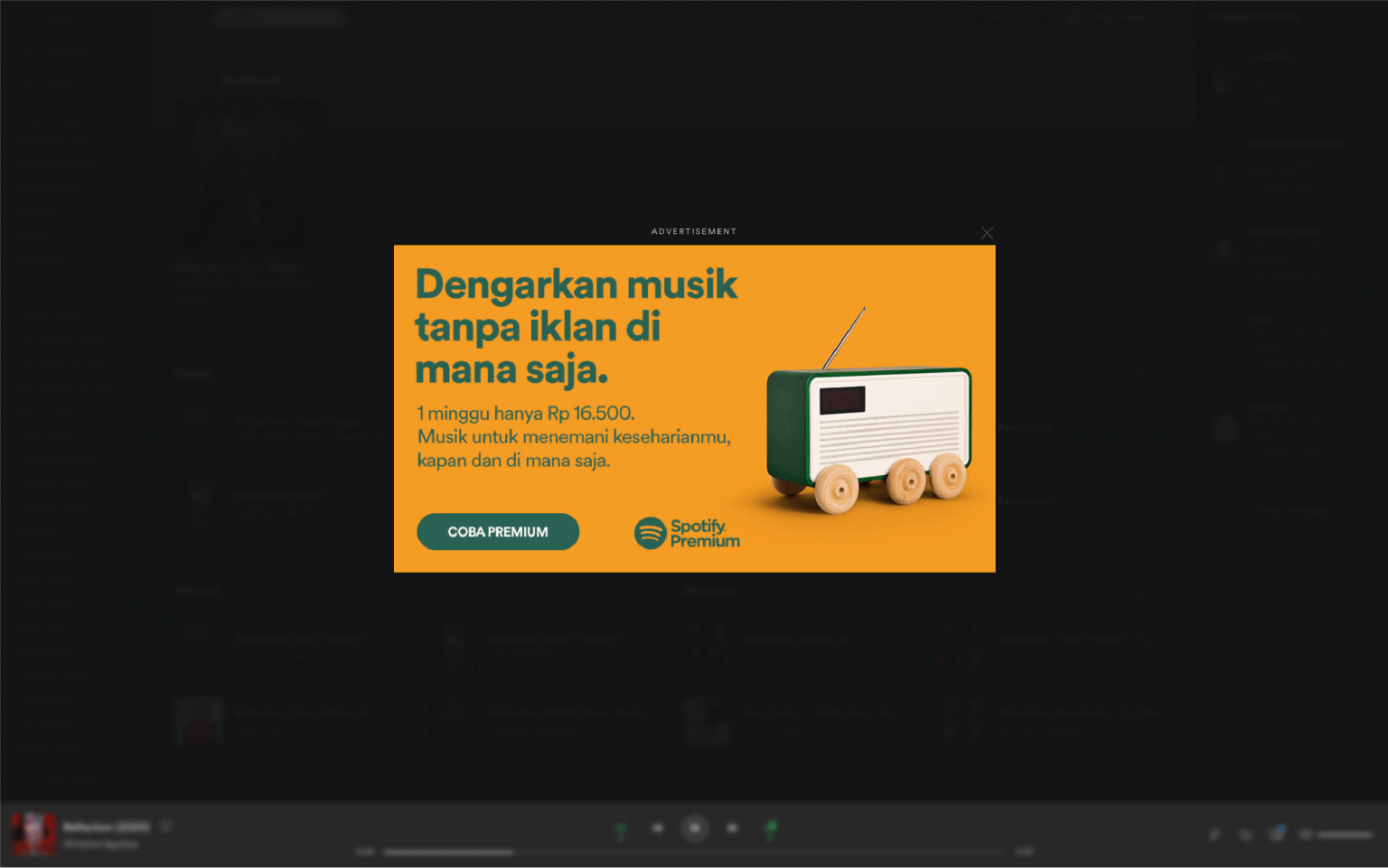Click the now-playing song title 'Reflection (2020)'
Screen dimensions: 1388x868
[x=107, y=827]
